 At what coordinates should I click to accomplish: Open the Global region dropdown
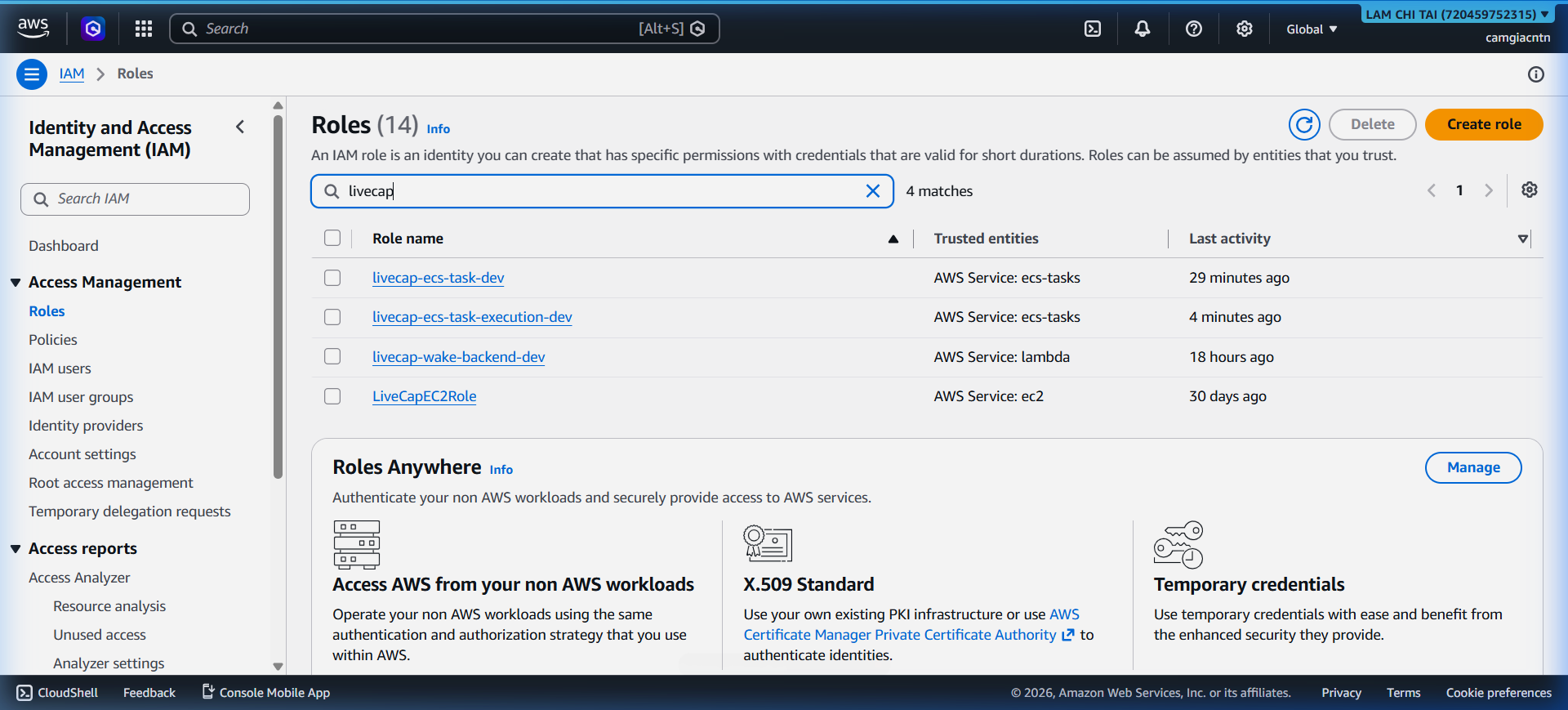coord(1312,29)
